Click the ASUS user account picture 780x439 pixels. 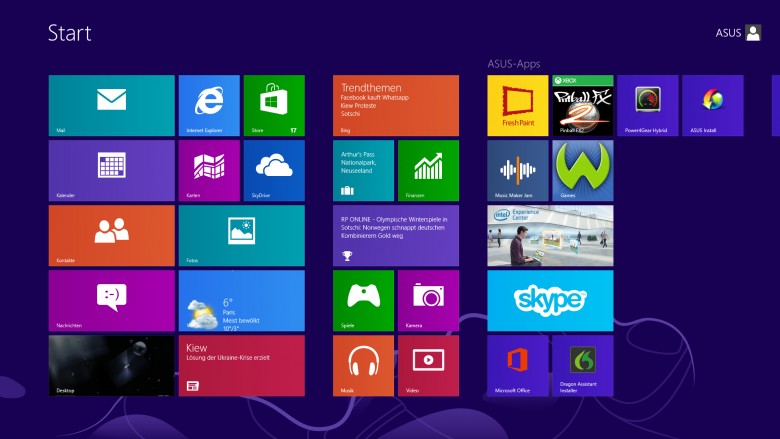click(x=753, y=33)
